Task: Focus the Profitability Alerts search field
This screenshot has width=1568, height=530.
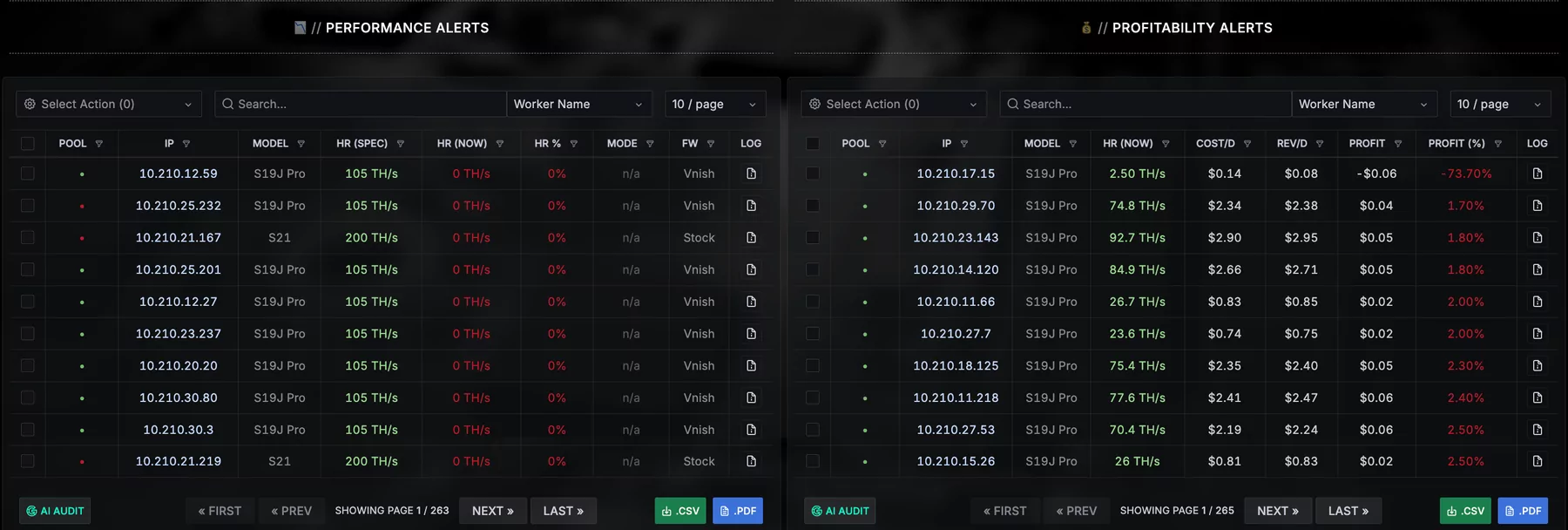Action: point(1146,104)
